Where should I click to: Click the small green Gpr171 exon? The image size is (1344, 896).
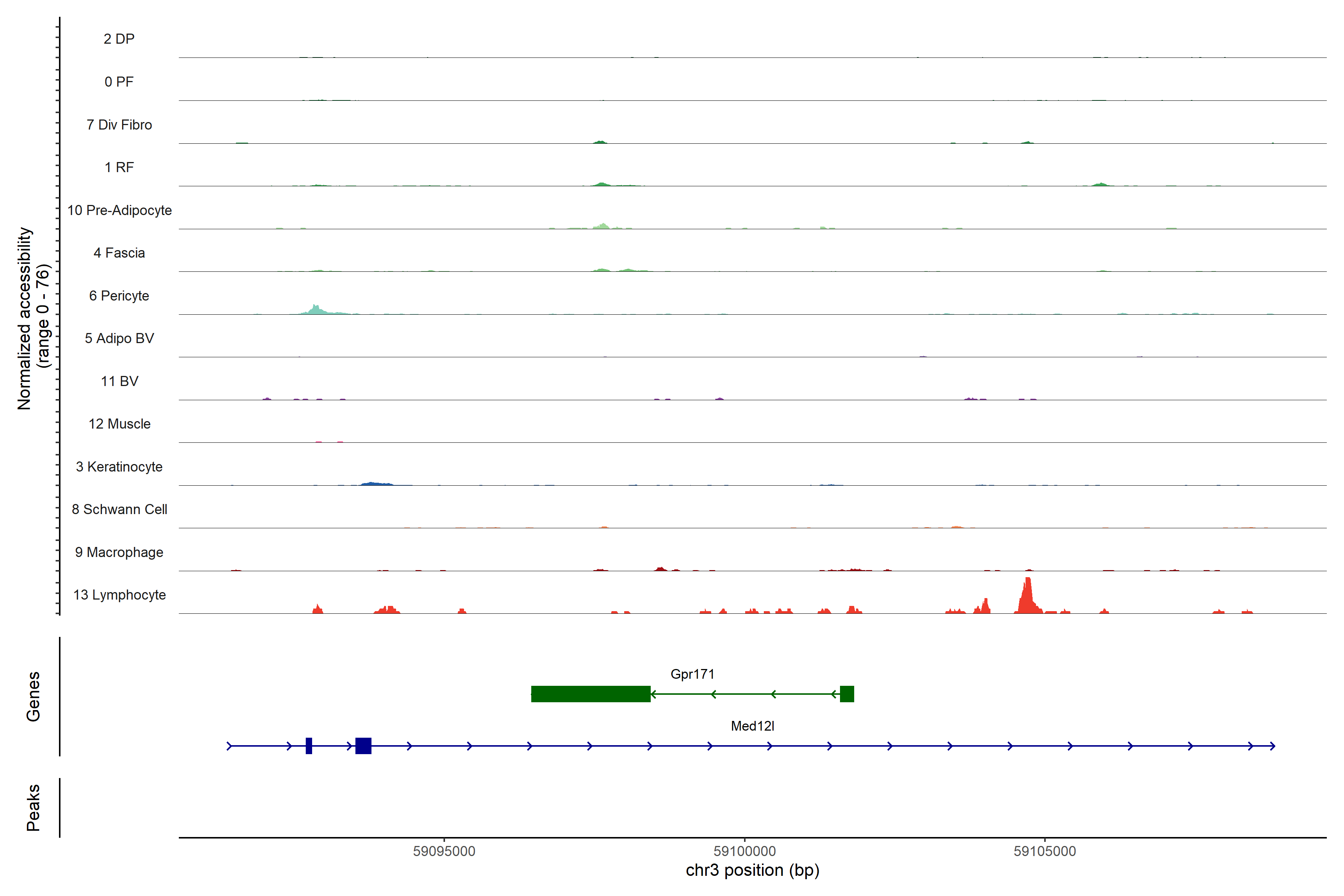click(847, 694)
